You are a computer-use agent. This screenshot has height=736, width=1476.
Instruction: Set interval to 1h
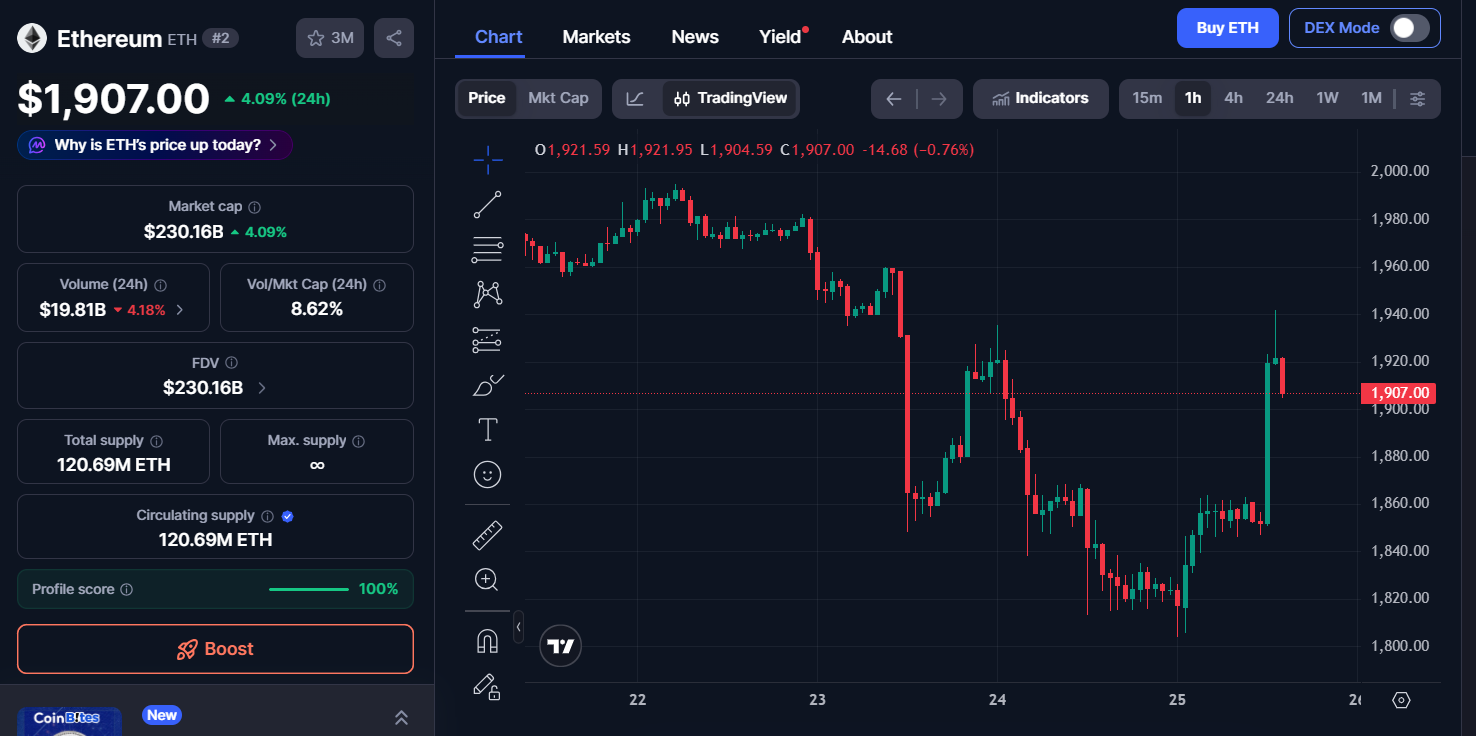[1193, 98]
